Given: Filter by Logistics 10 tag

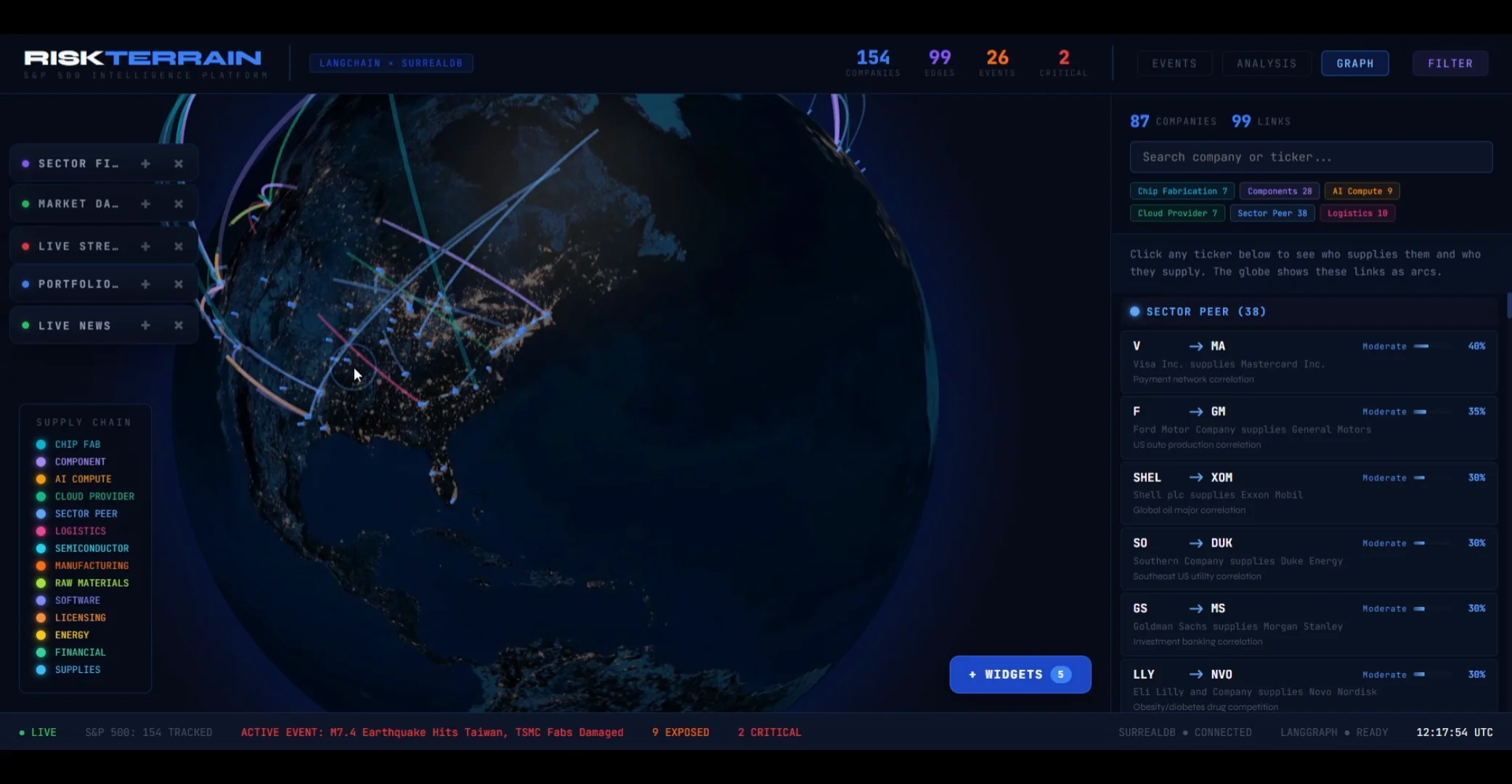Looking at the screenshot, I should [1357, 213].
